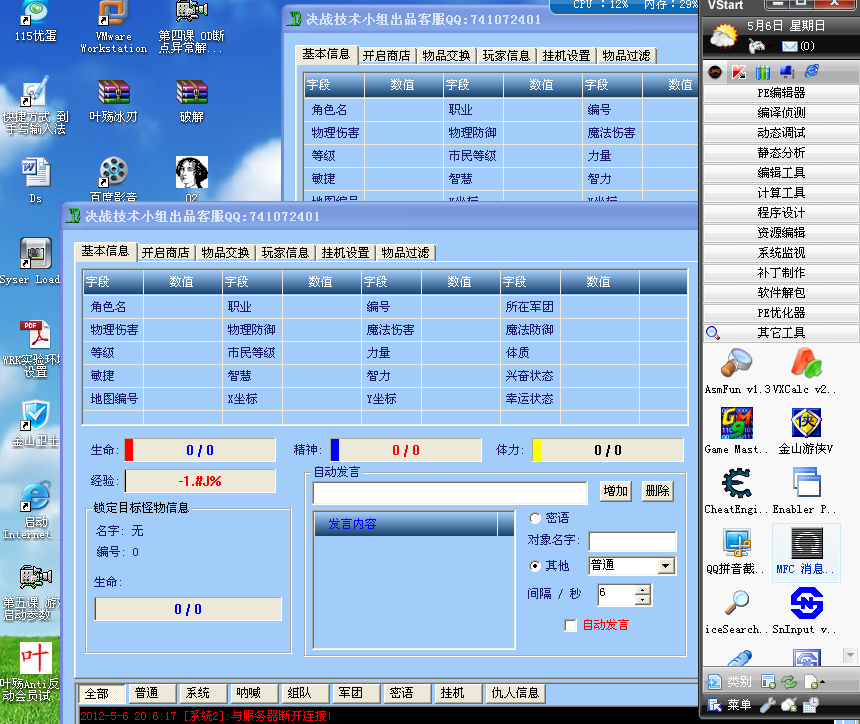Select Ds Word document icon
The image size is (860, 724).
pos(36,173)
